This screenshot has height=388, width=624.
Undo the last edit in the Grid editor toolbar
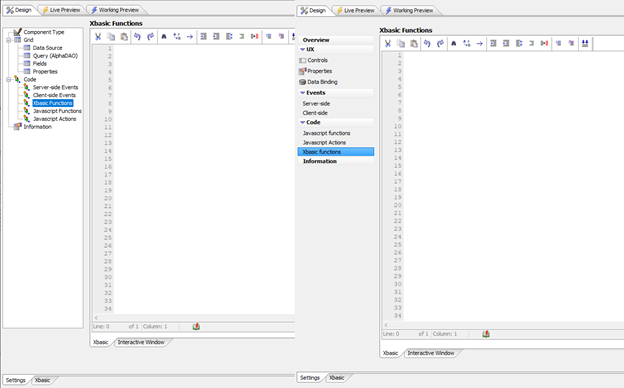(x=137, y=37)
